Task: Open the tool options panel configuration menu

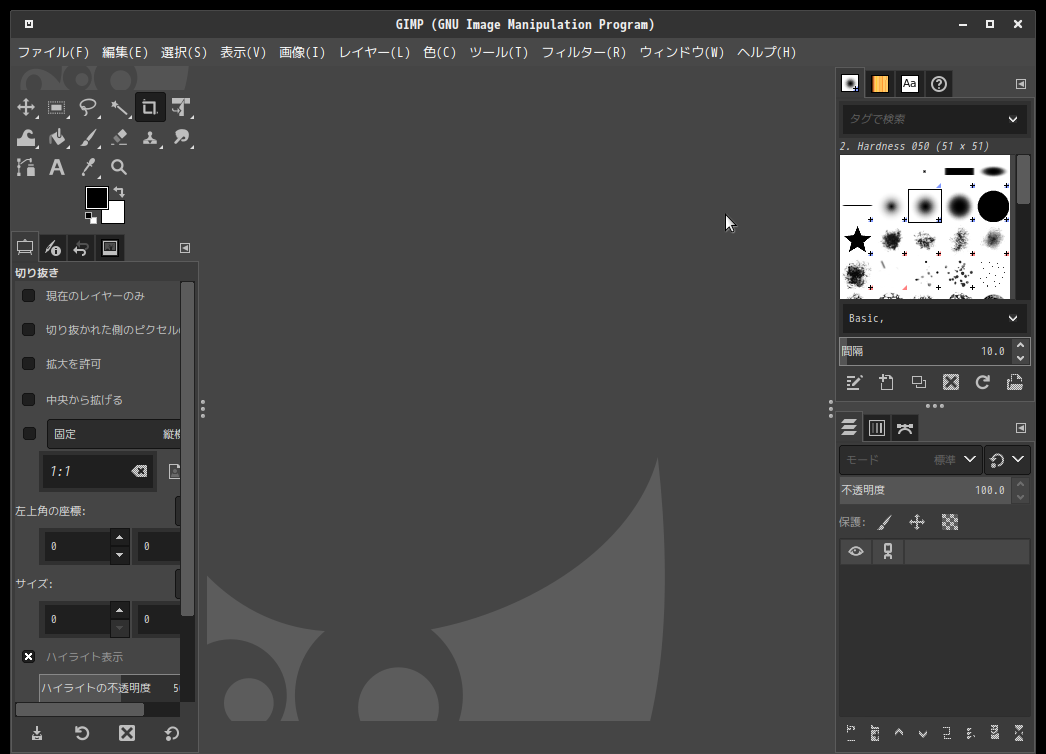Action: coord(185,248)
